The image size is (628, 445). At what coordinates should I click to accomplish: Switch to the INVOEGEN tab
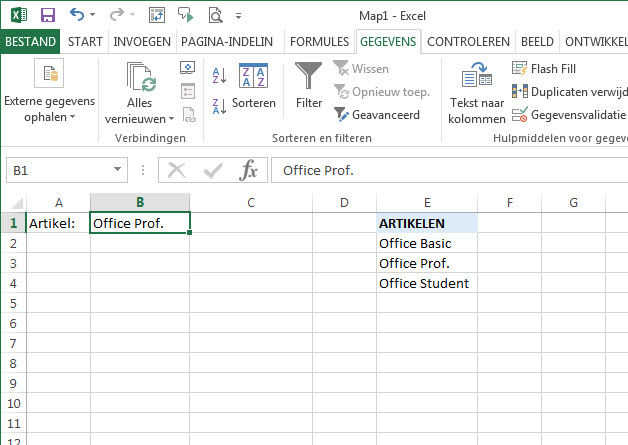(x=142, y=42)
